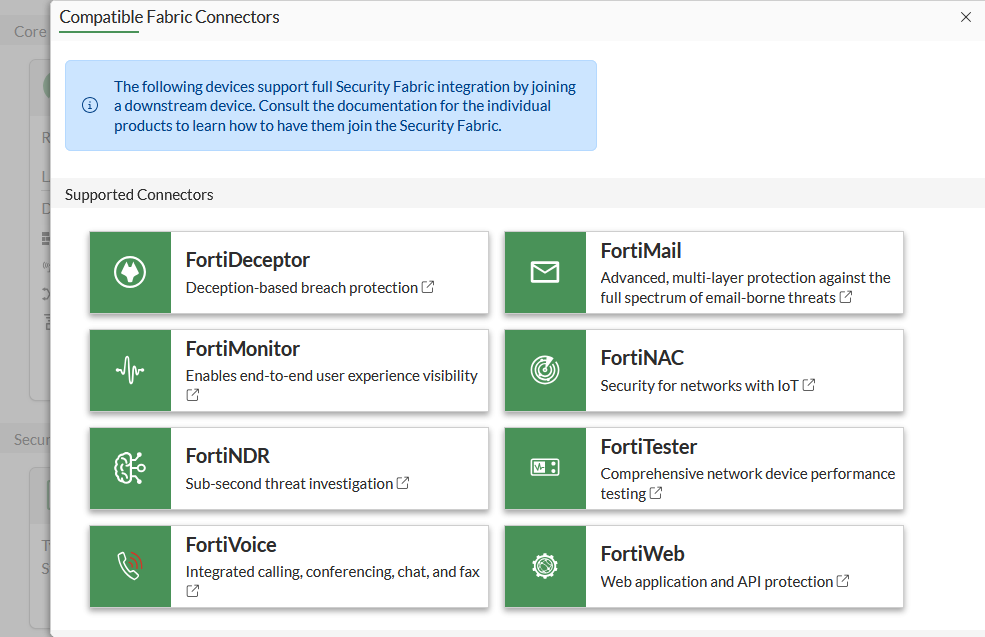Open the FortiMail email threats documentation link
985x637 pixels.
(845, 297)
